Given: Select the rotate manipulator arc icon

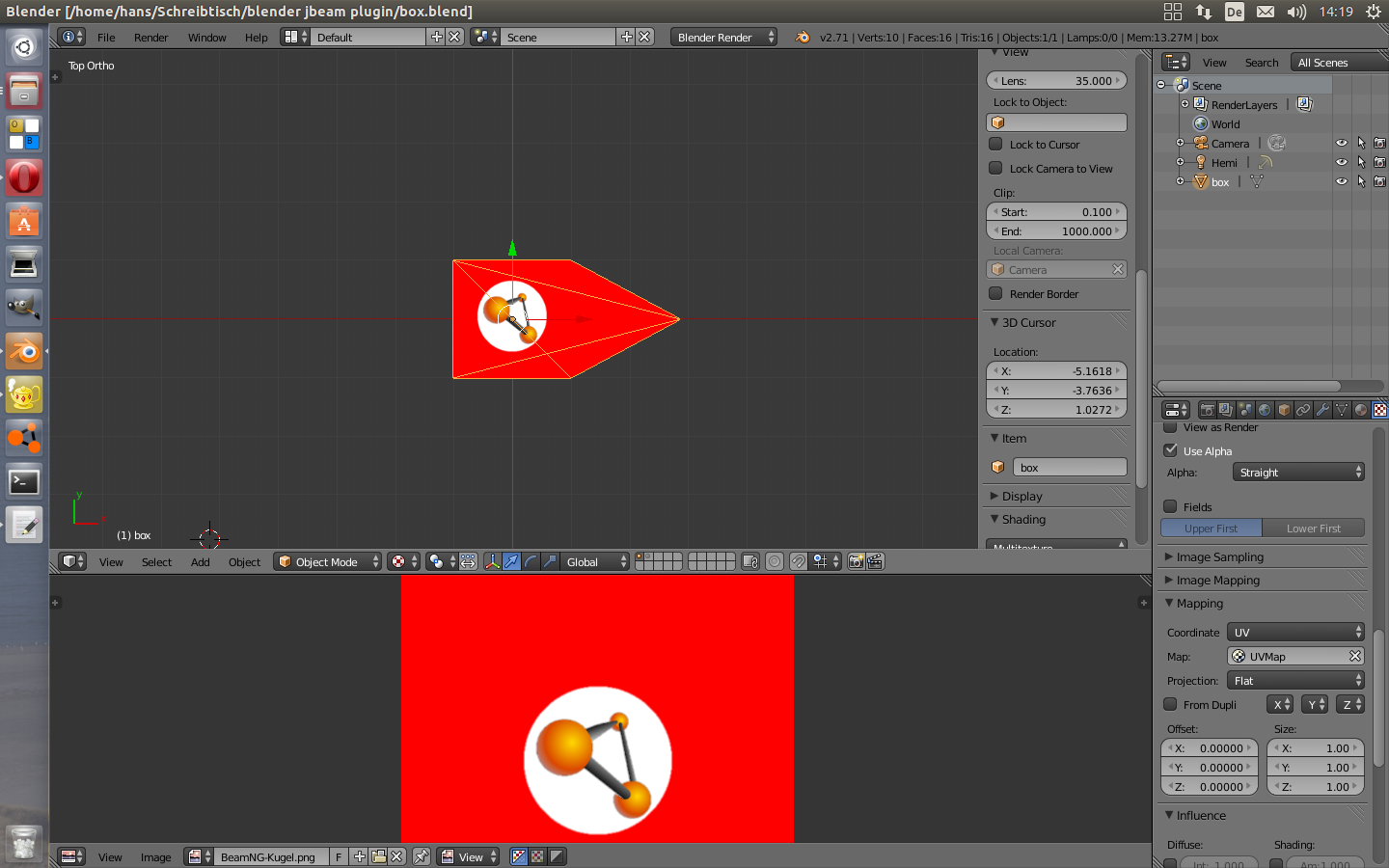Looking at the screenshot, I should click(x=531, y=561).
